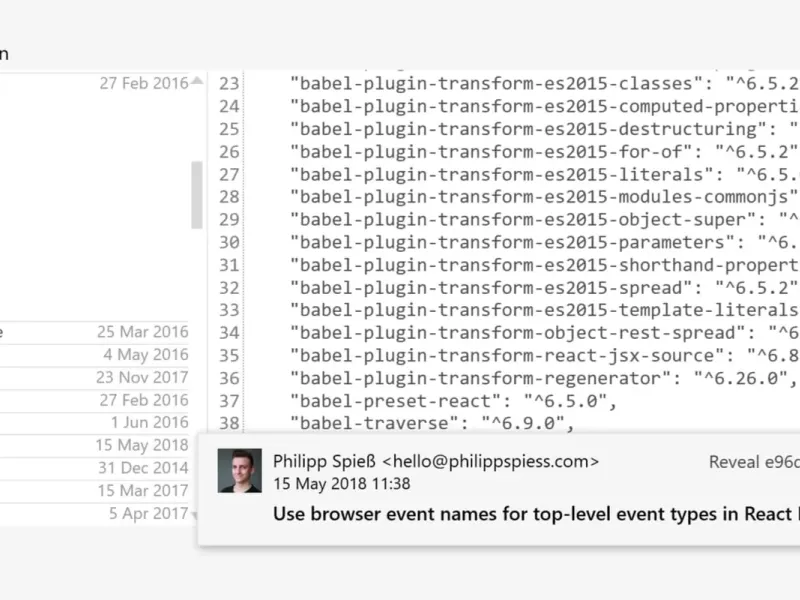This screenshot has height=600, width=800.
Task: Click the babel-preset-react code line
Action: (x=454, y=401)
